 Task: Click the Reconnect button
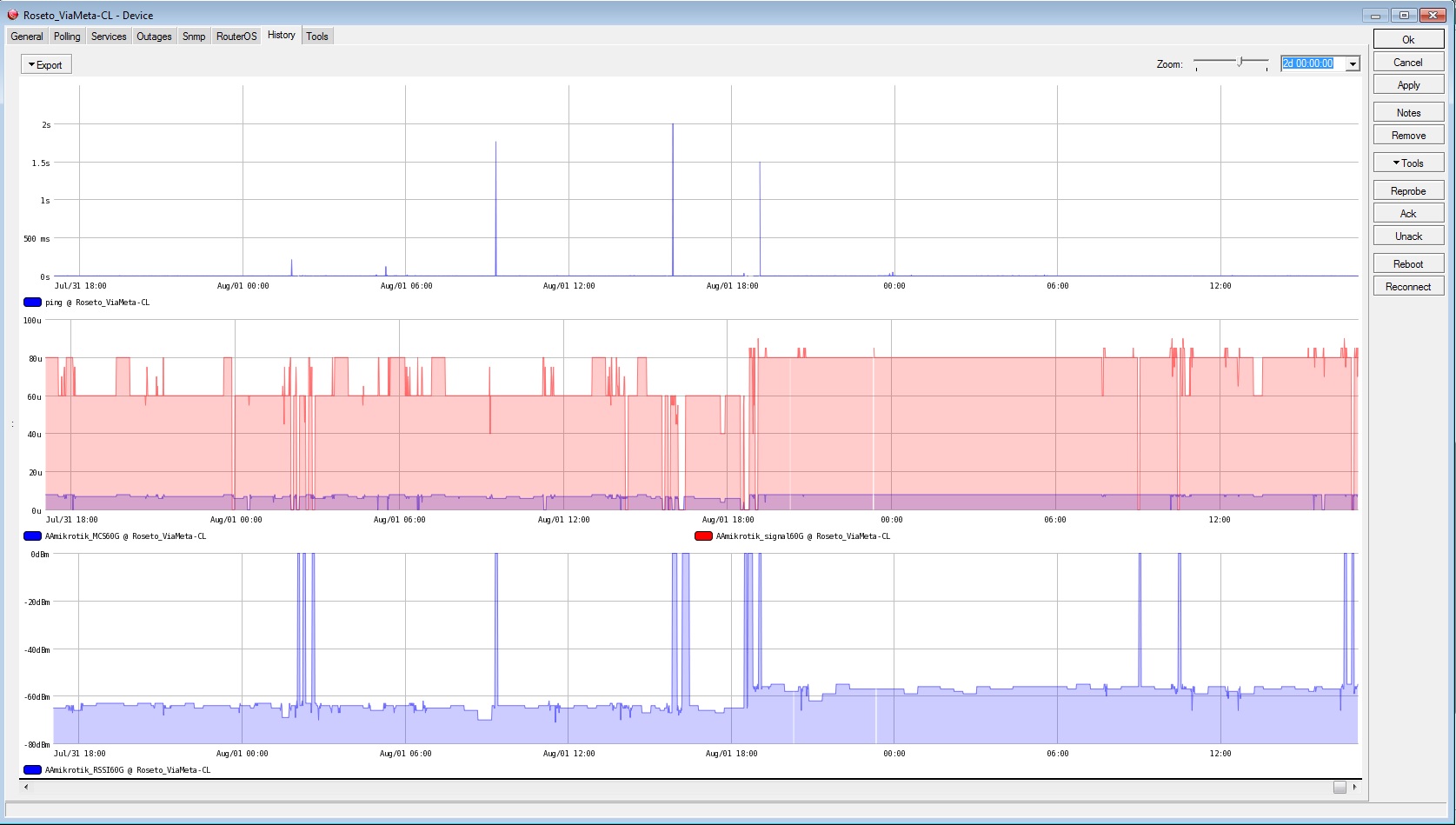pos(1408,286)
